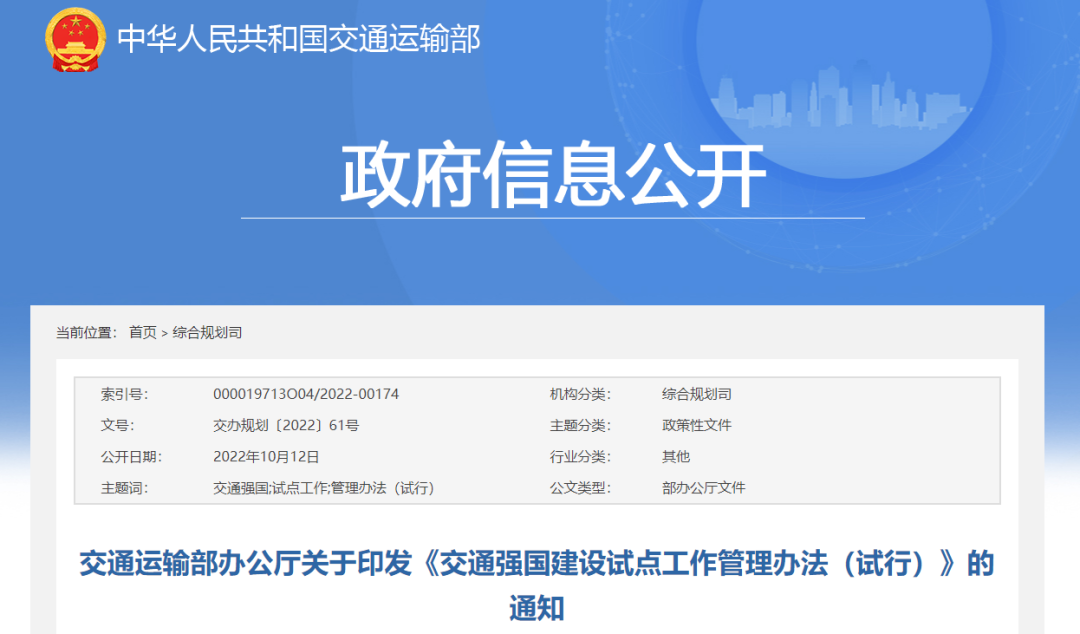Click the 机构分类 field label

[580, 394]
